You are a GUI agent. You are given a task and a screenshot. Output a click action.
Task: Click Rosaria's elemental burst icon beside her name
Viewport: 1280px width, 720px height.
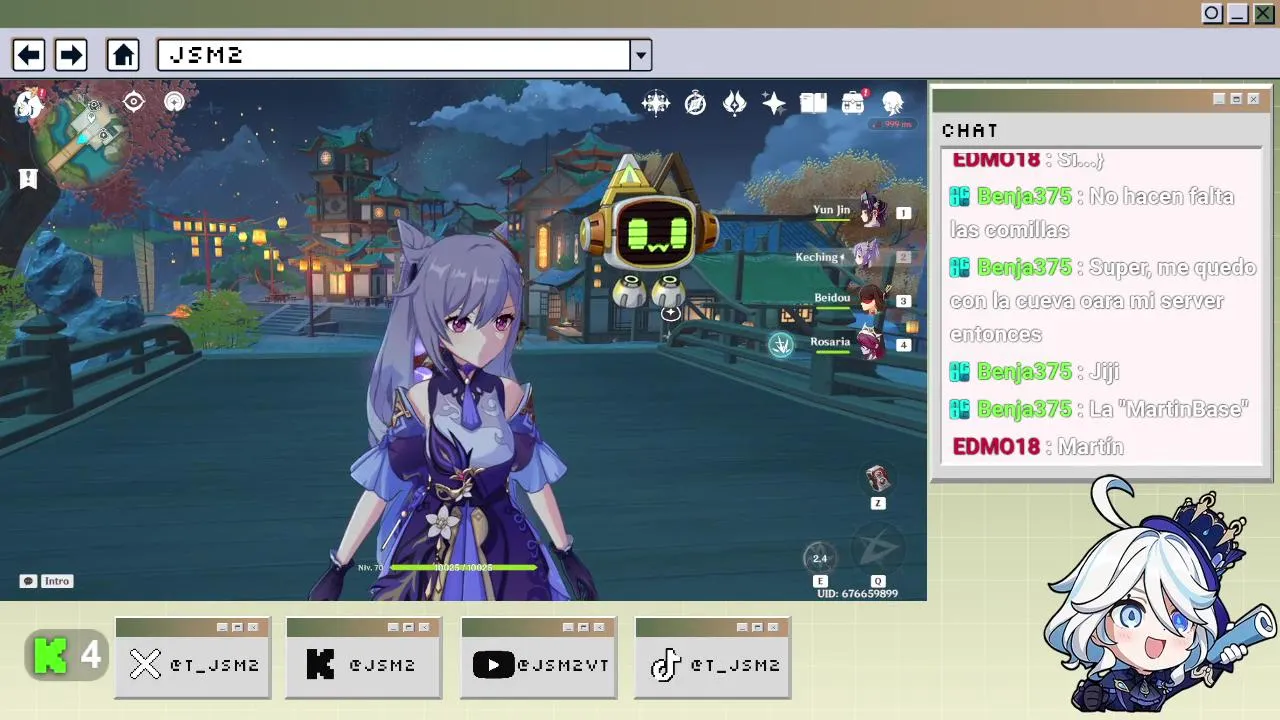(x=781, y=345)
